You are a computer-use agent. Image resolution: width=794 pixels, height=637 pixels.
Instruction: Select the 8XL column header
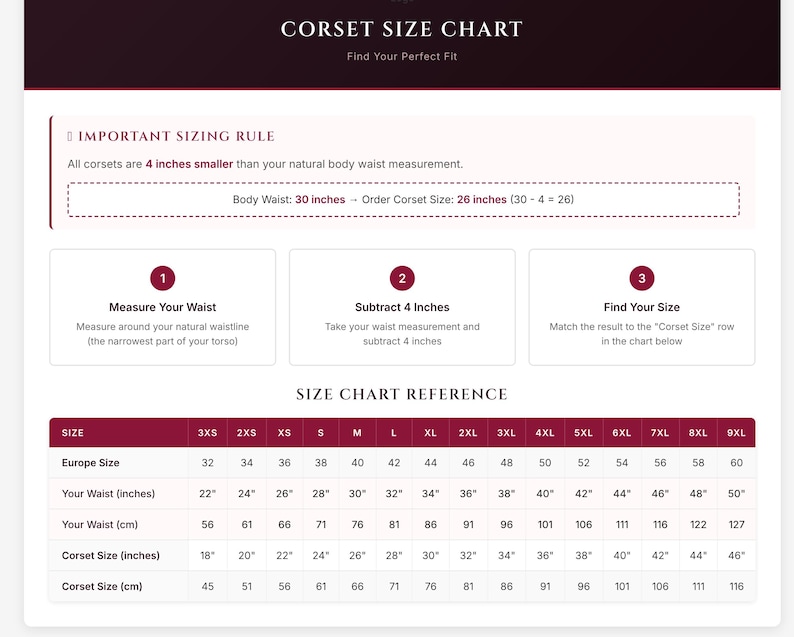click(698, 433)
